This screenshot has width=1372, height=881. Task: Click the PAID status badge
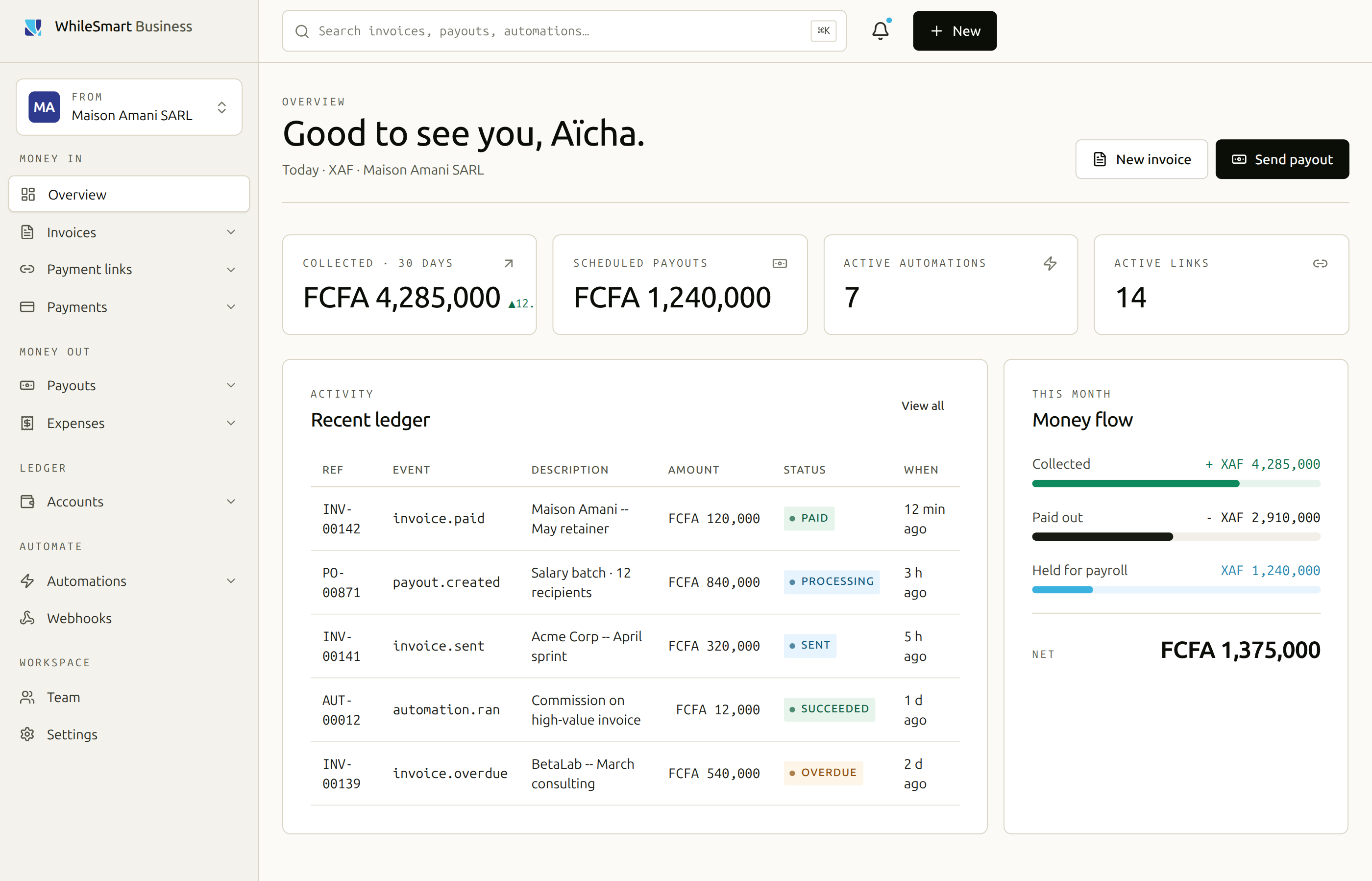coord(809,518)
